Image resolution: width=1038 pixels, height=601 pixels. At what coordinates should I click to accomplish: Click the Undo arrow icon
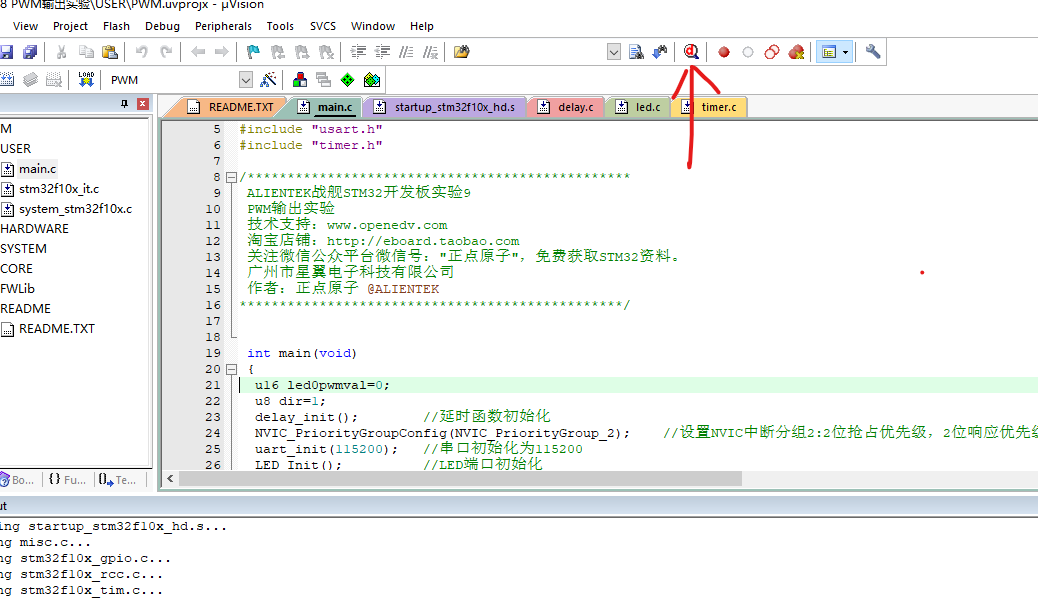pos(141,52)
